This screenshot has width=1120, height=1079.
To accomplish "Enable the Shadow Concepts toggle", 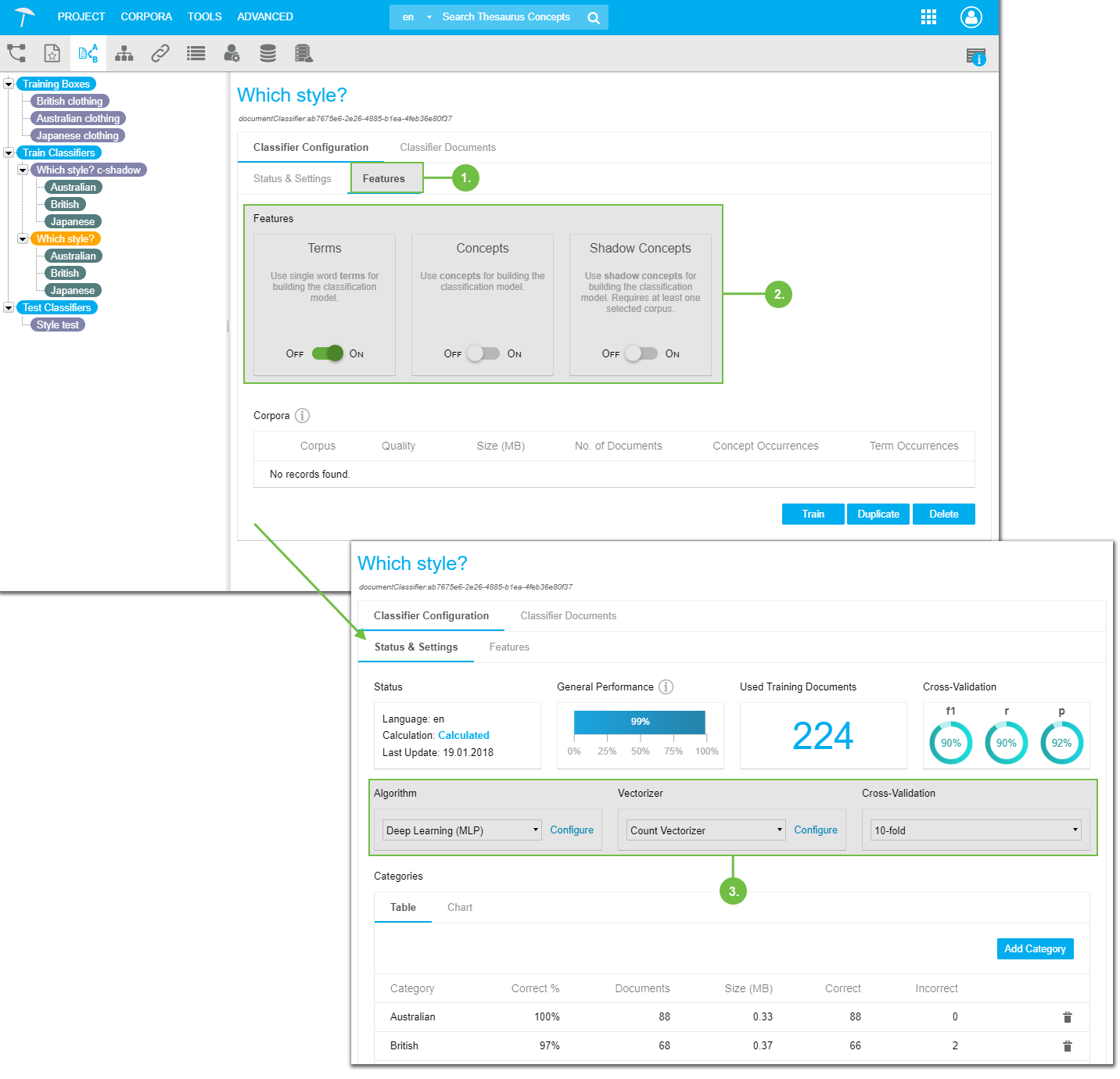I will [x=641, y=353].
